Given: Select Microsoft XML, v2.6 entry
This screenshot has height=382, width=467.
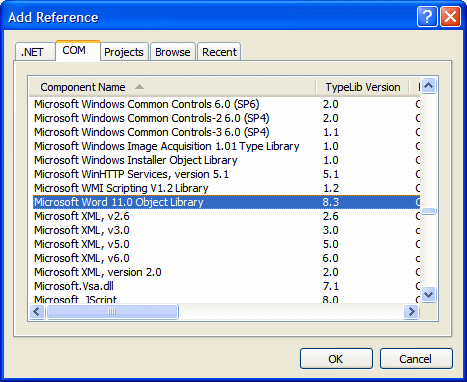Looking at the screenshot, I should click(x=82, y=216).
